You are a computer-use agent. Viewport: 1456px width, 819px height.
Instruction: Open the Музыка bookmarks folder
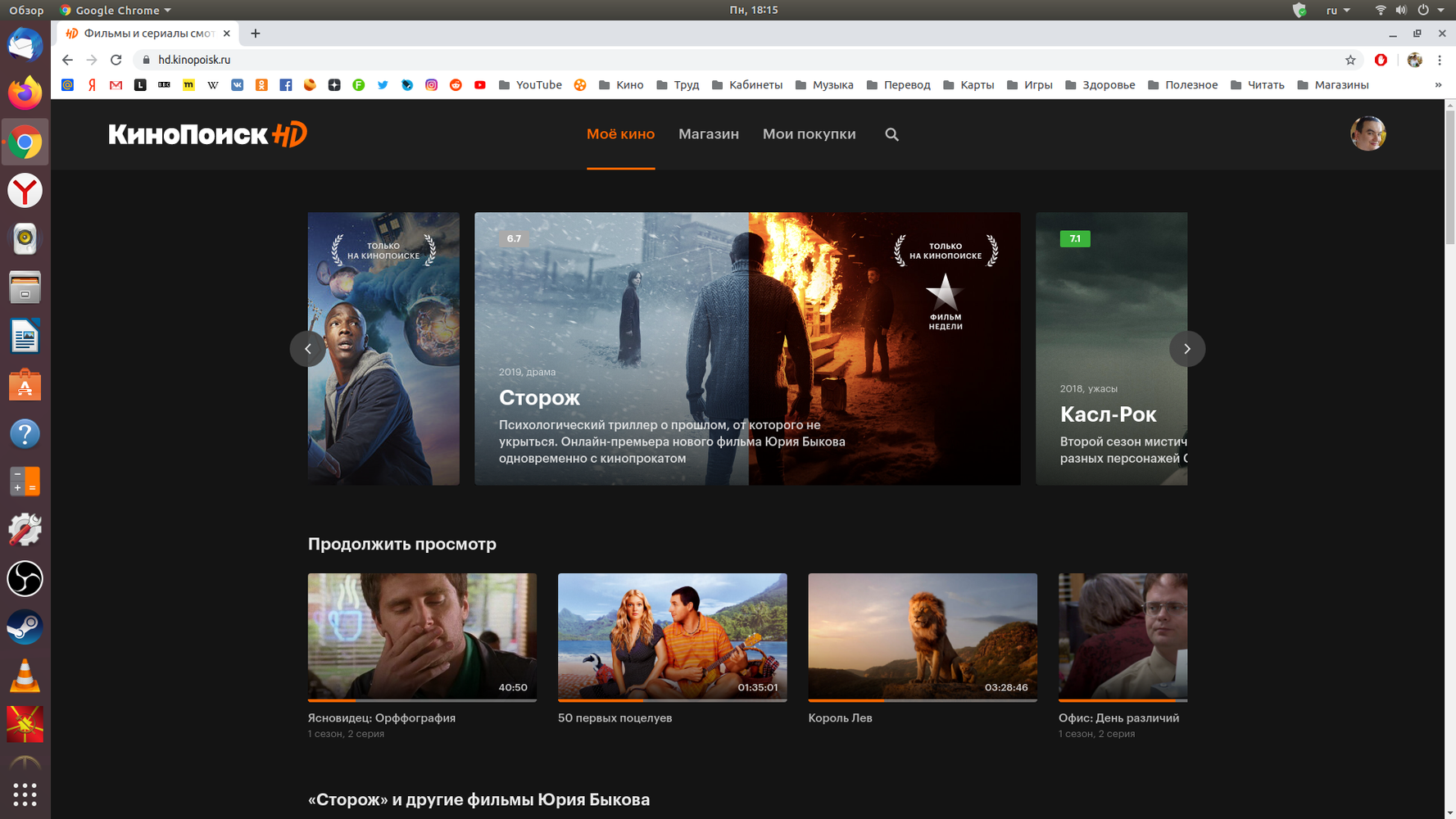[x=824, y=85]
